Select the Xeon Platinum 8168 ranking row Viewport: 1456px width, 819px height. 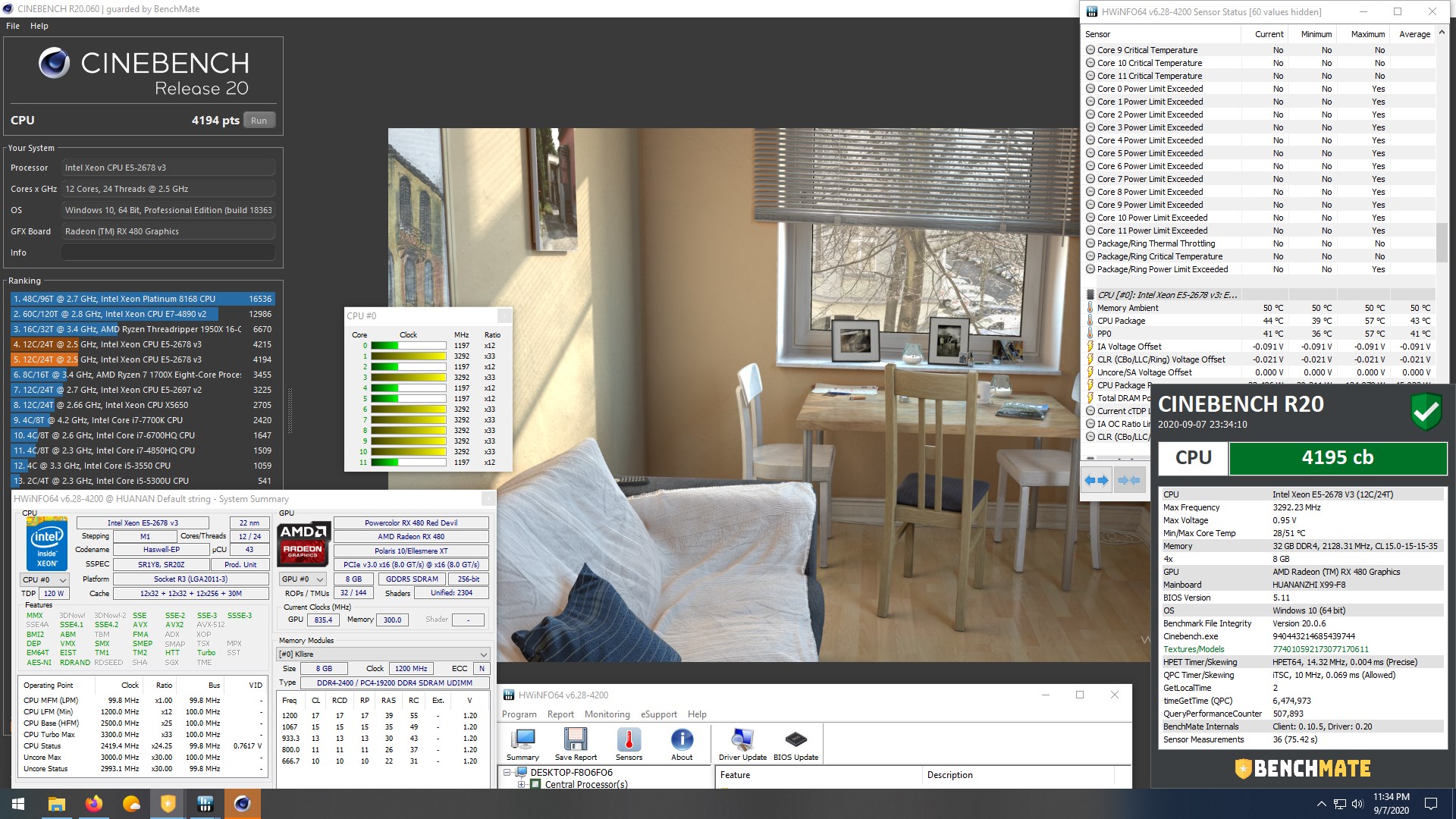(142, 299)
